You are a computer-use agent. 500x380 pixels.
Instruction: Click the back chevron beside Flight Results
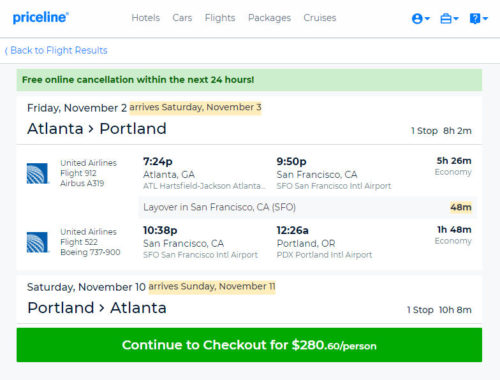(x=6, y=51)
